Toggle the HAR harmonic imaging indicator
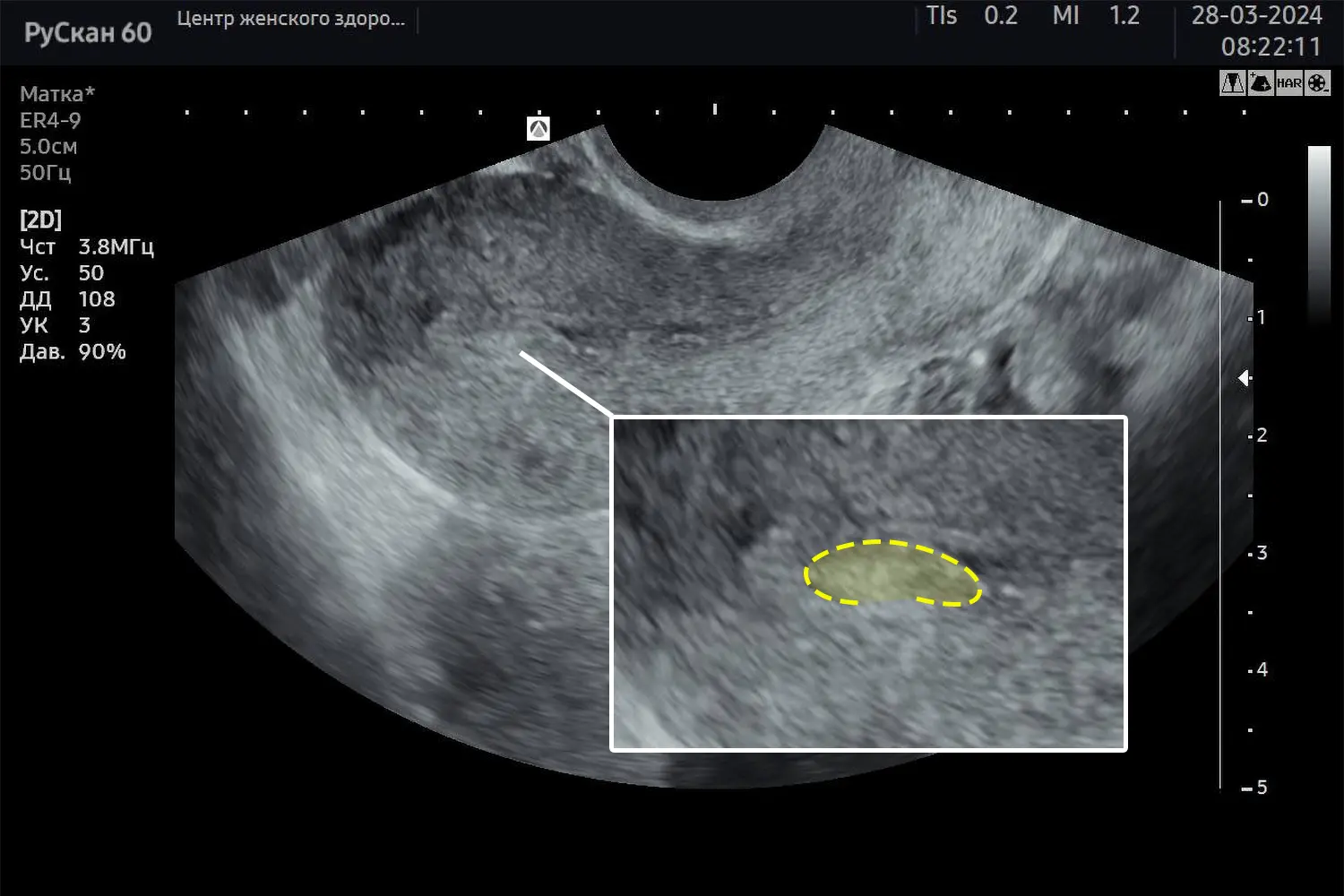The image size is (1344, 896). click(x=1289, y=83)
